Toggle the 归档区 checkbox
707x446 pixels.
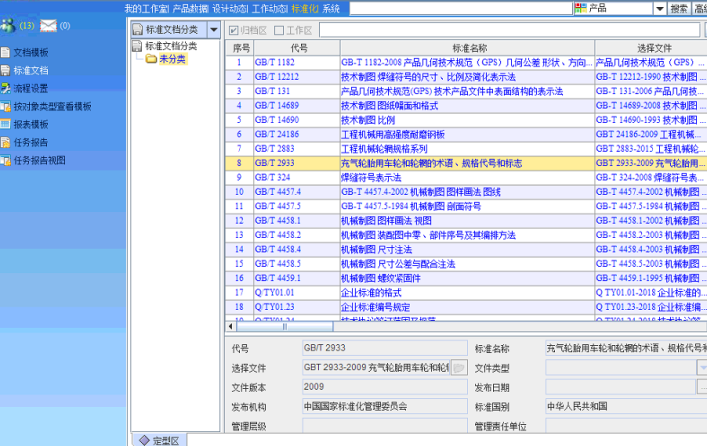234,31
